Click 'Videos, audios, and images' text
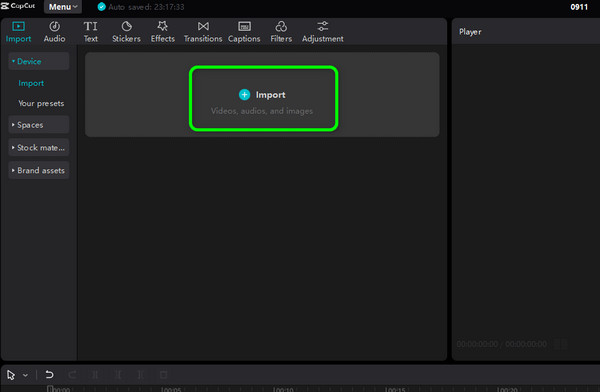 click(262, 111)
